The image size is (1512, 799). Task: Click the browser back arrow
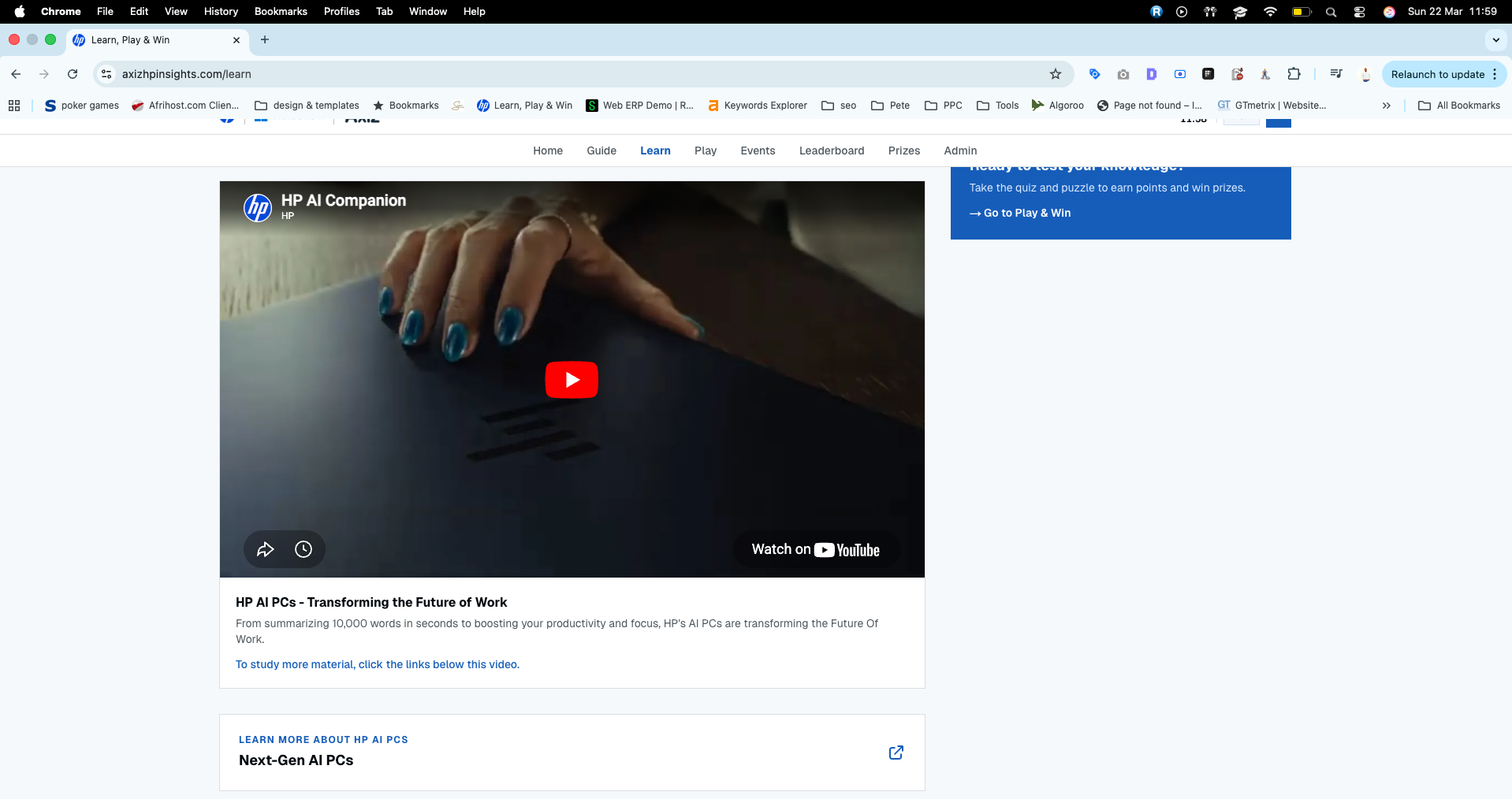point(16,74)
